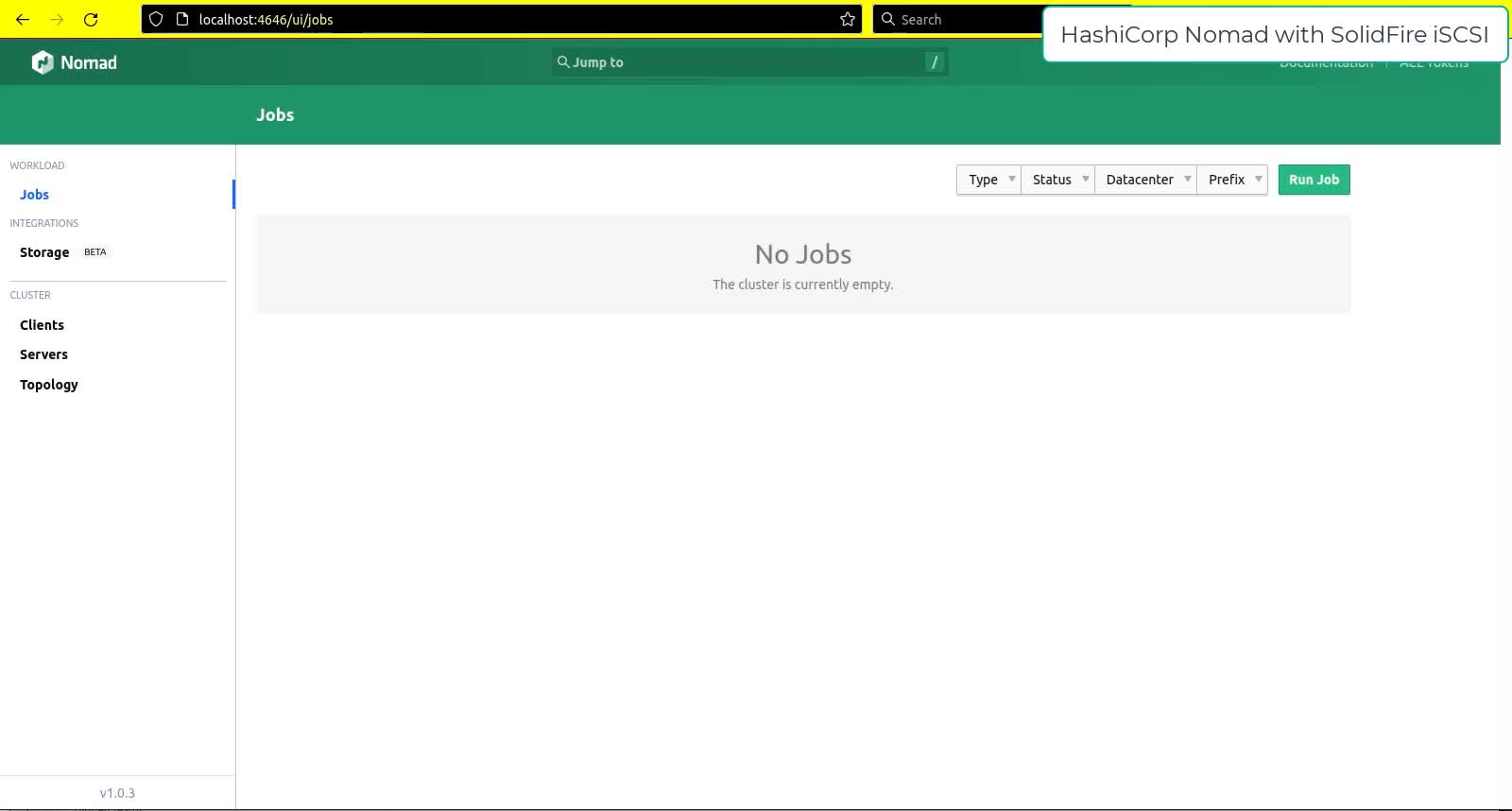The width and height of the screenshot is (1512, 811).
Task: Click the Nomad wordmark text
Action: coord(89,62)
